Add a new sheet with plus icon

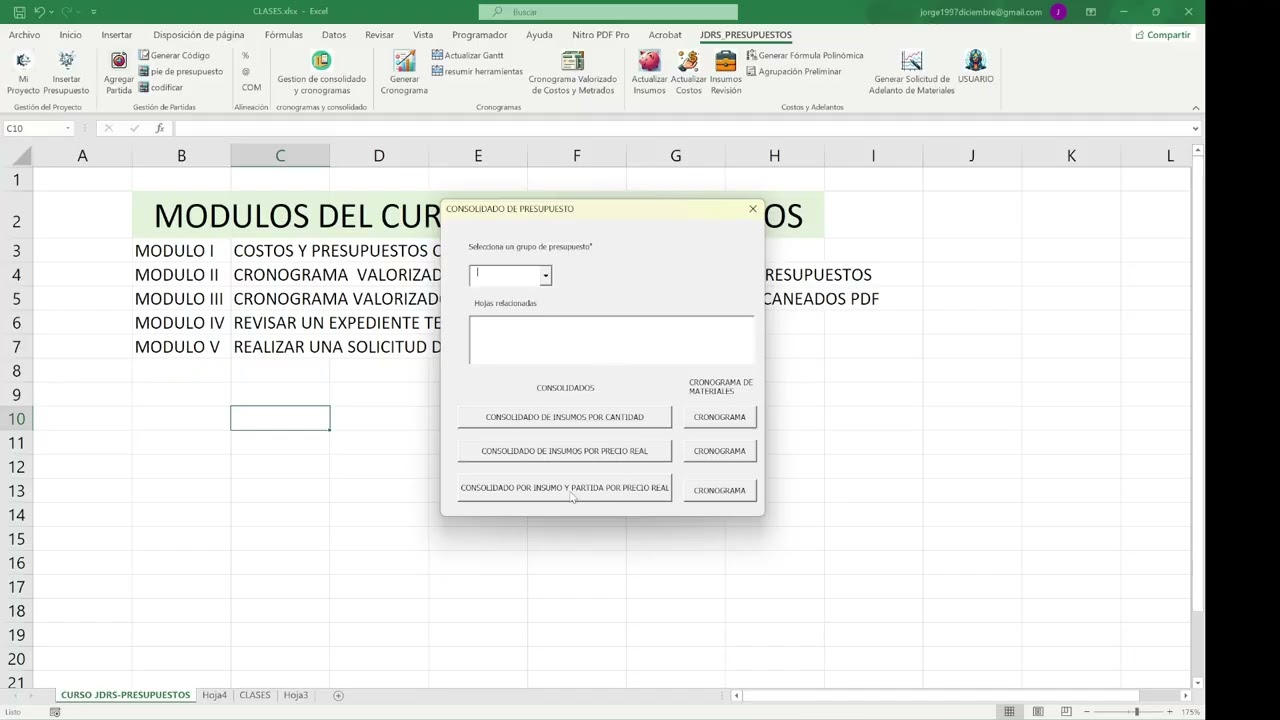[338, 695]
